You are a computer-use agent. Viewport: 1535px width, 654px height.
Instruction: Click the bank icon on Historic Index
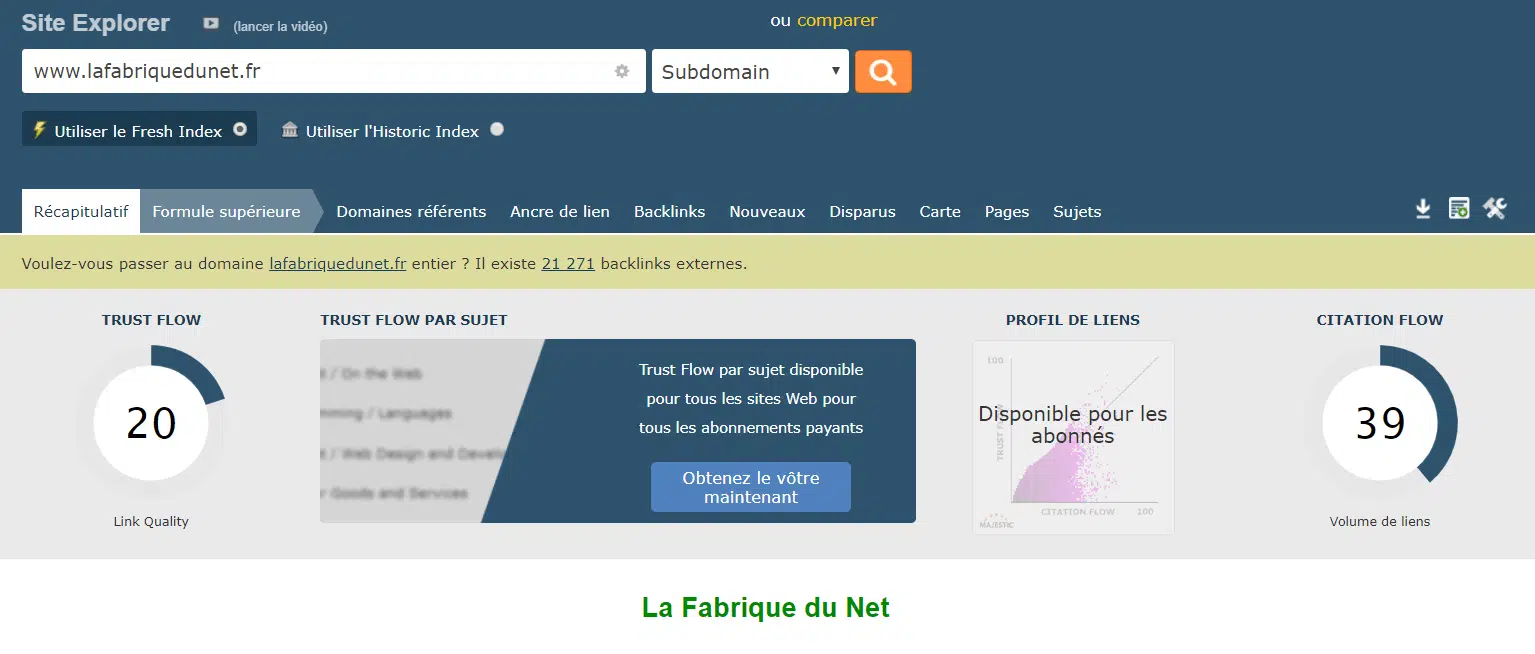pos(289,130)
